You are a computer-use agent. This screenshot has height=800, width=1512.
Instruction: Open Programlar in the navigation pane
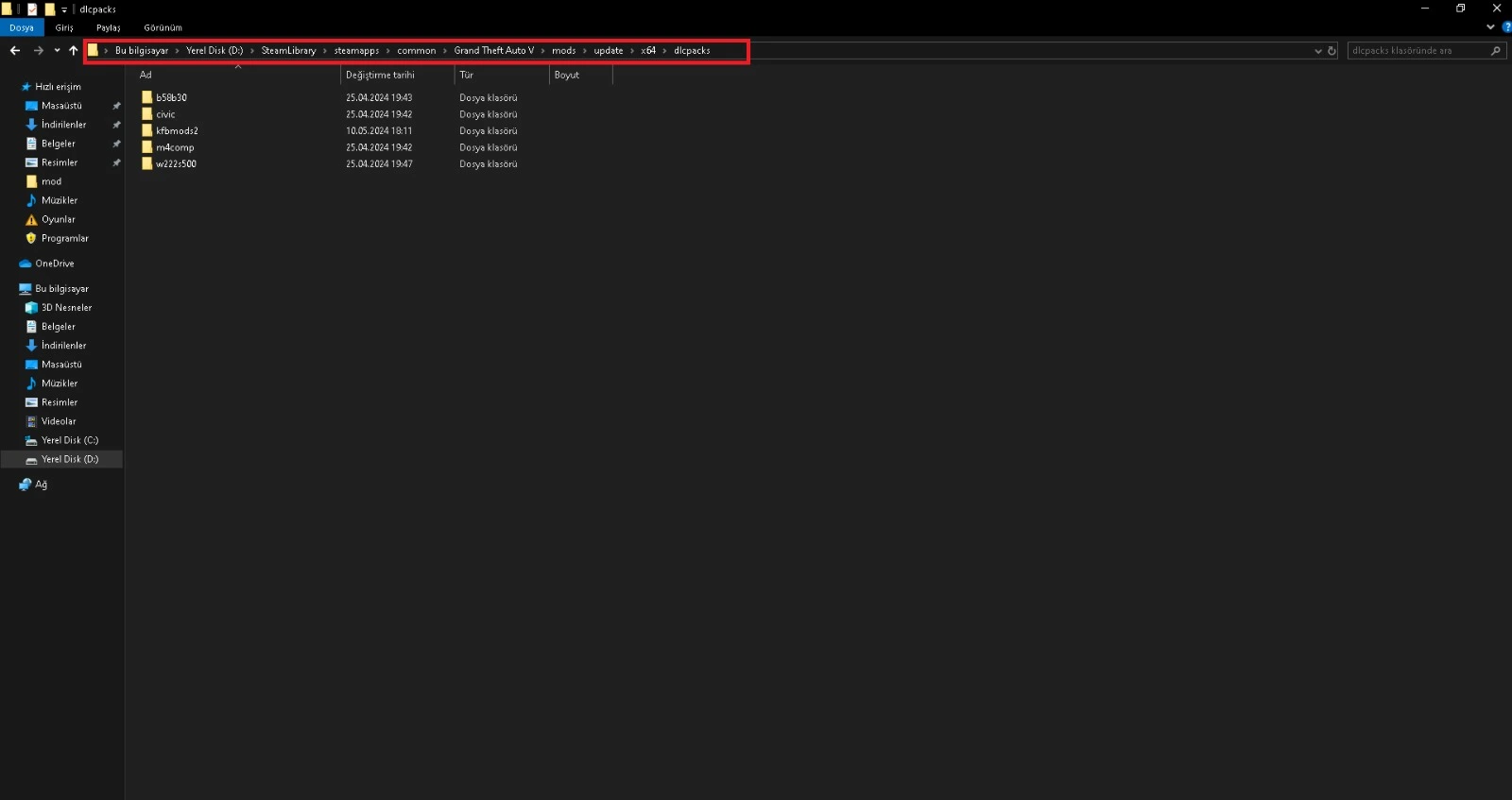tap(64, 238)
